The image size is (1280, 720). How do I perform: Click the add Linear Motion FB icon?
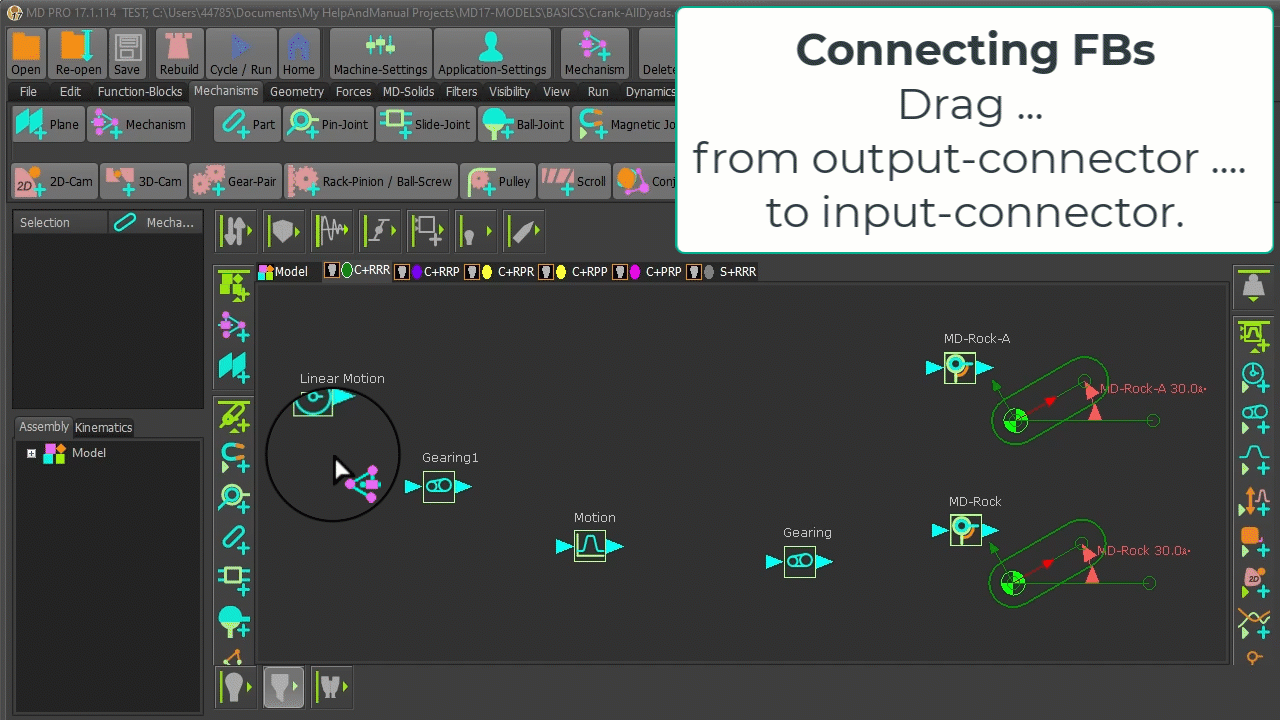[1254, 377]
